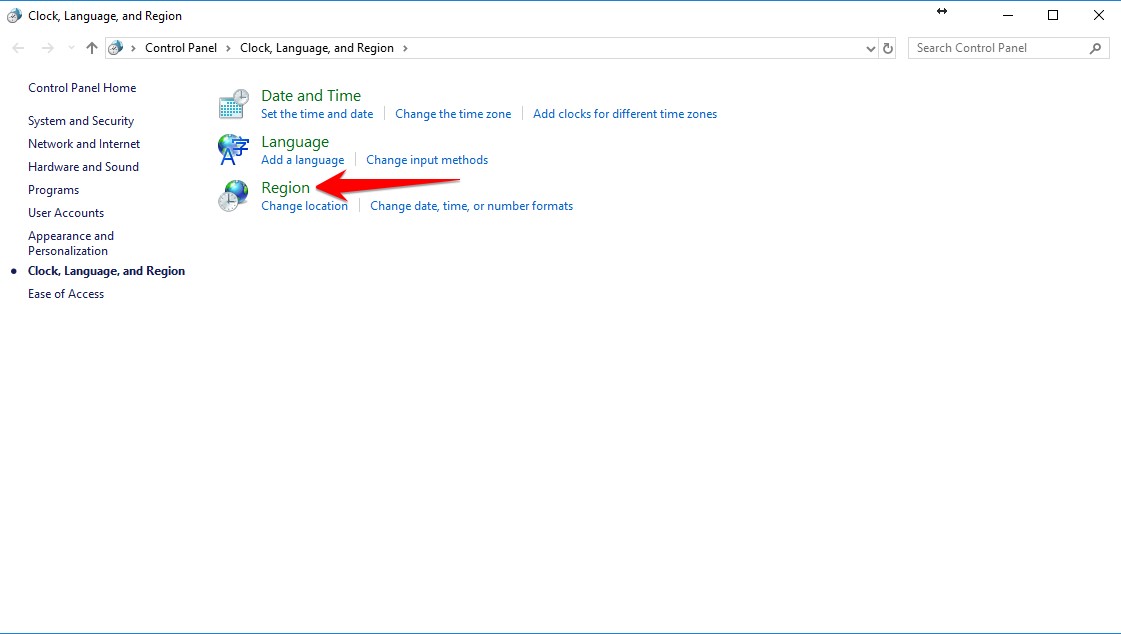Open the address bar history dropdown
The image size is (1121, 634).
coord(870,48)
